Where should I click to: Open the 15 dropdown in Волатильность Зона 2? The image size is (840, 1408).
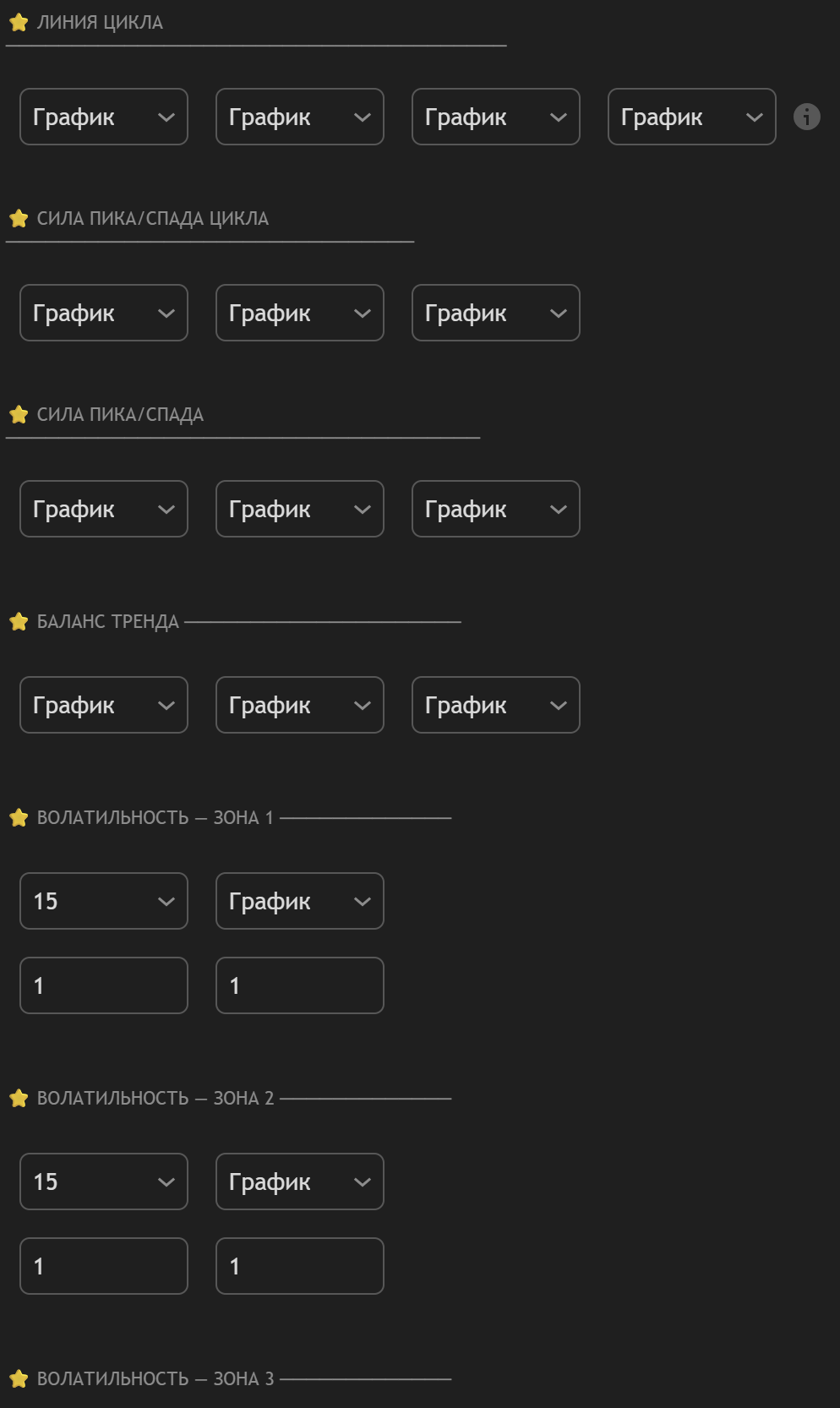click(x=104, y=1182)
